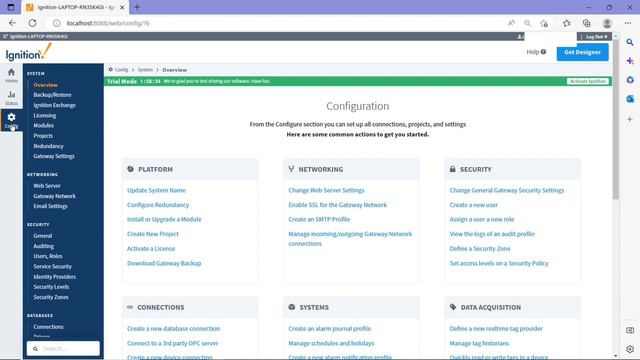This screenshot has width=640, height=360.
Task: Open Web Server in Networking section
Action: click(47, 186)
